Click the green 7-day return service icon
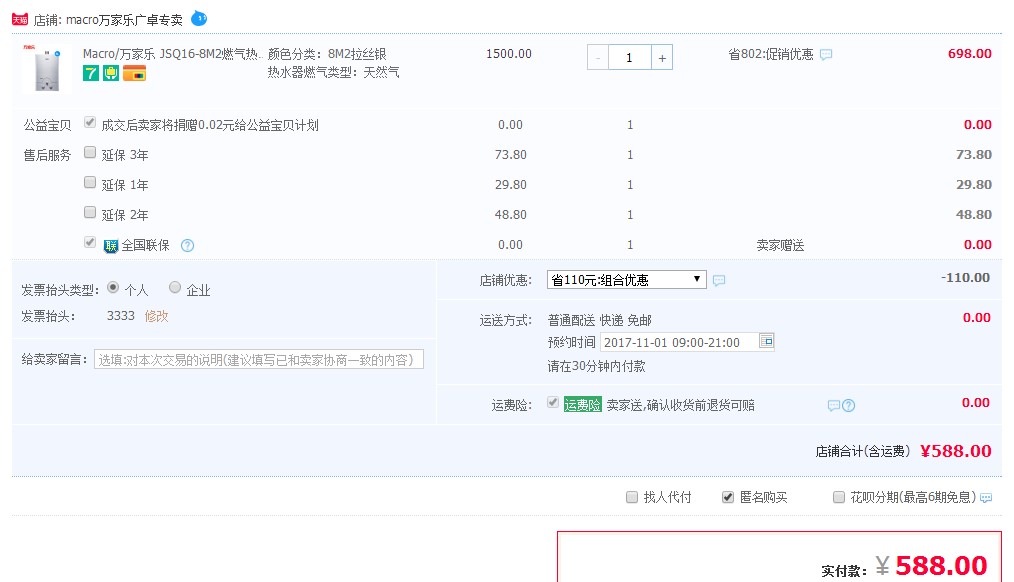The width and height of the screenshot is (1014, 582). tap(93, 73)
